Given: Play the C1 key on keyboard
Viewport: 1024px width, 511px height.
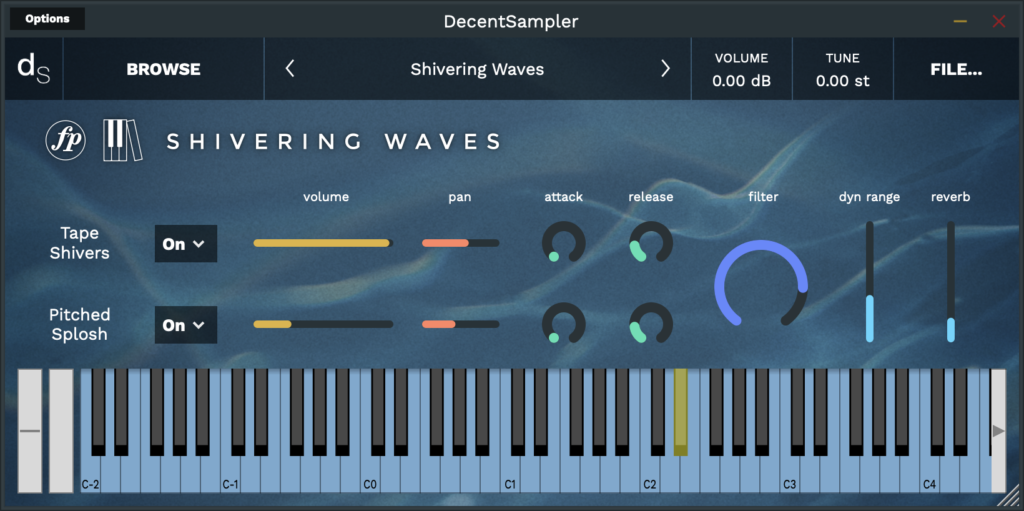Looking at the screenshot, I should [510, 474].
